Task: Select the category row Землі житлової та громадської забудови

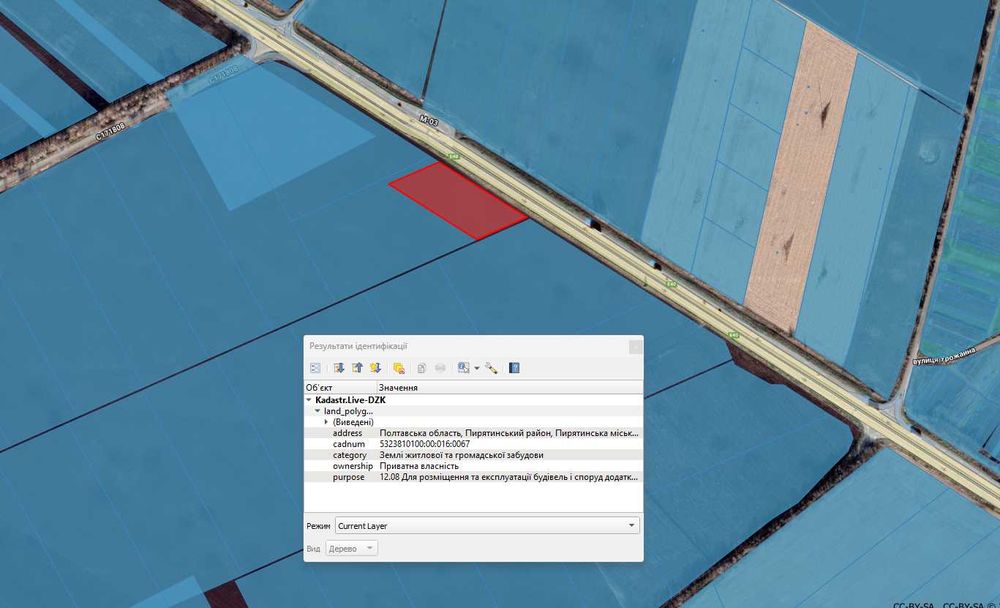Action: pos(473,455)
